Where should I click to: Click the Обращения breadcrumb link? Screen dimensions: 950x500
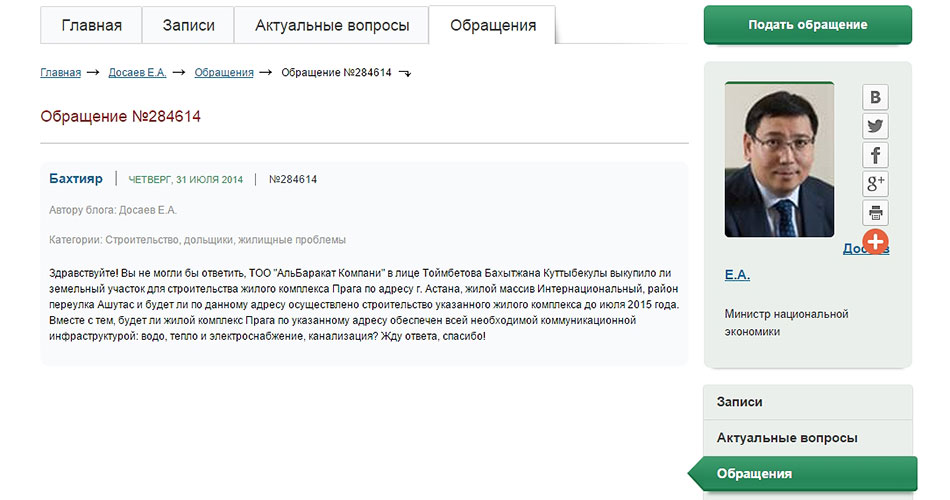pos(224,73)
